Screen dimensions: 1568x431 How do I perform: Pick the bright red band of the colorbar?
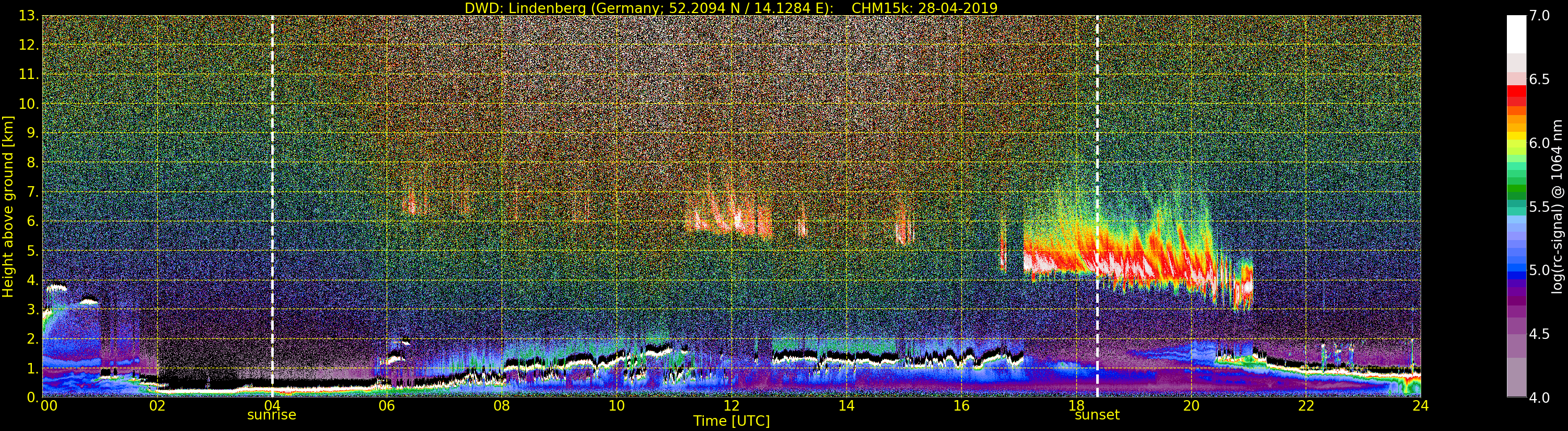pyautogui.click(x=1516, y=92)
